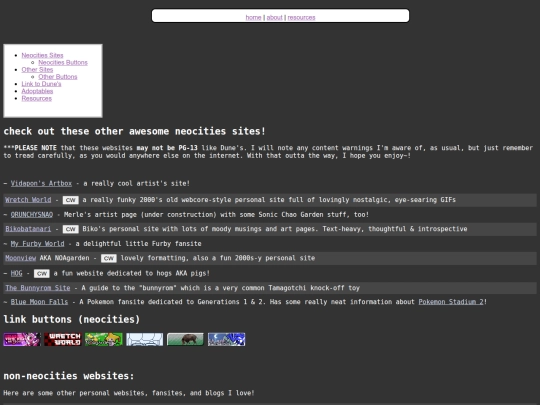The image size is (540, 405).
Task: Click the 'non-neocities websites:' heading
Action: pos(69,376)
